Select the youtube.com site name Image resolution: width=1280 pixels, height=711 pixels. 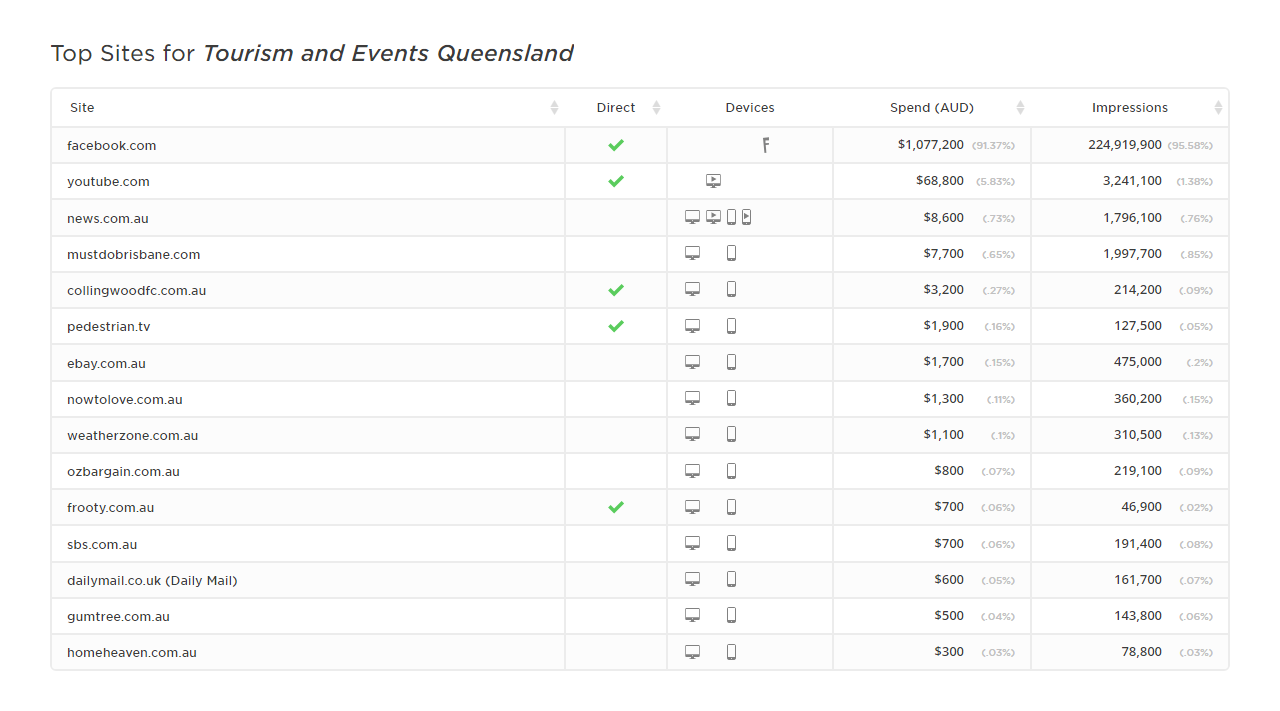click(x=108, y=181)
